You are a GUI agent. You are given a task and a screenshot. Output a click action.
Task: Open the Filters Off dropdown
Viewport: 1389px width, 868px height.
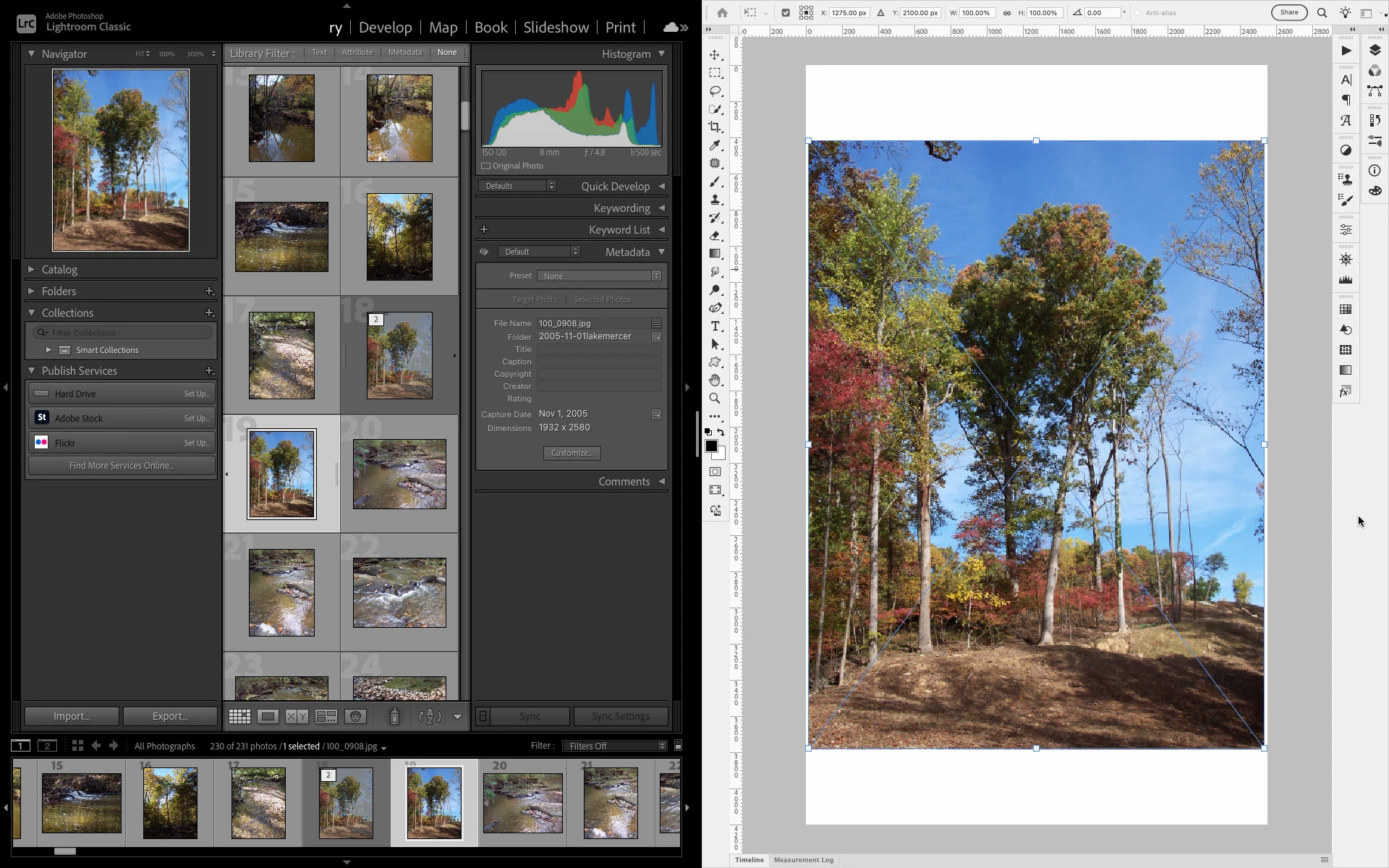614,746
